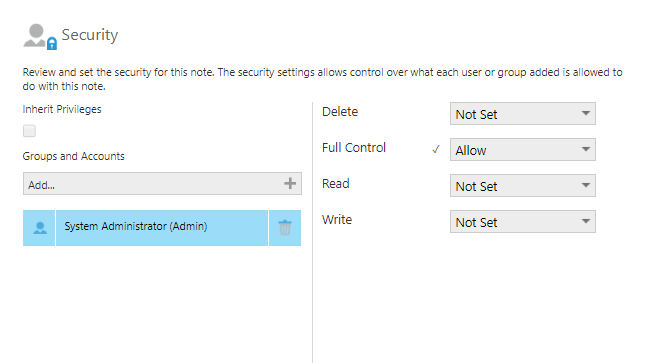648x363 pixels.
Task: Click the Write dropdown arrow
Action: [586, 221]
